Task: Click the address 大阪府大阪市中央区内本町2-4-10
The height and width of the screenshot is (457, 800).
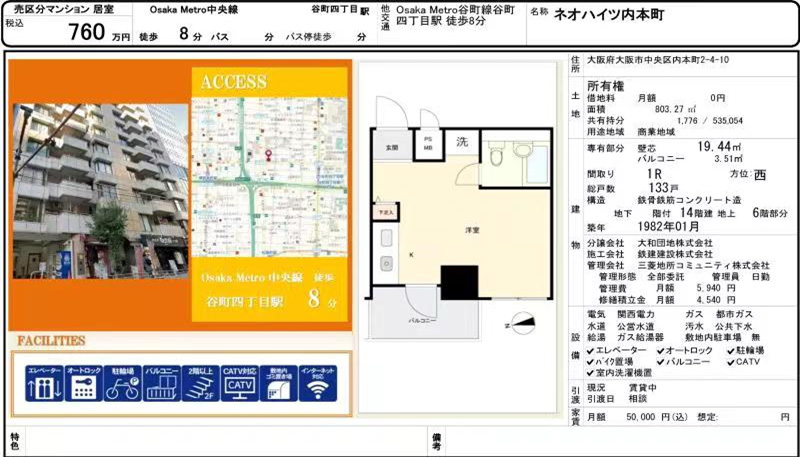Action: click(x=658, y=60)
